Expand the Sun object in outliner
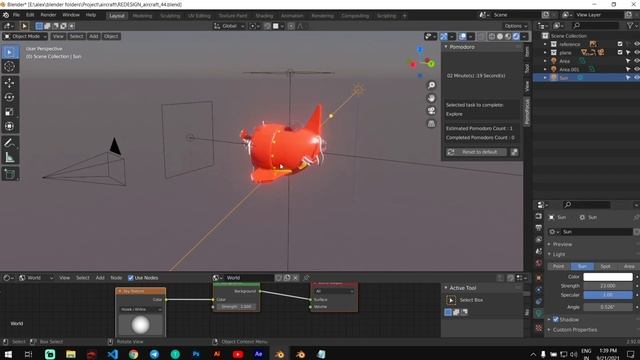 coord(545,78)
